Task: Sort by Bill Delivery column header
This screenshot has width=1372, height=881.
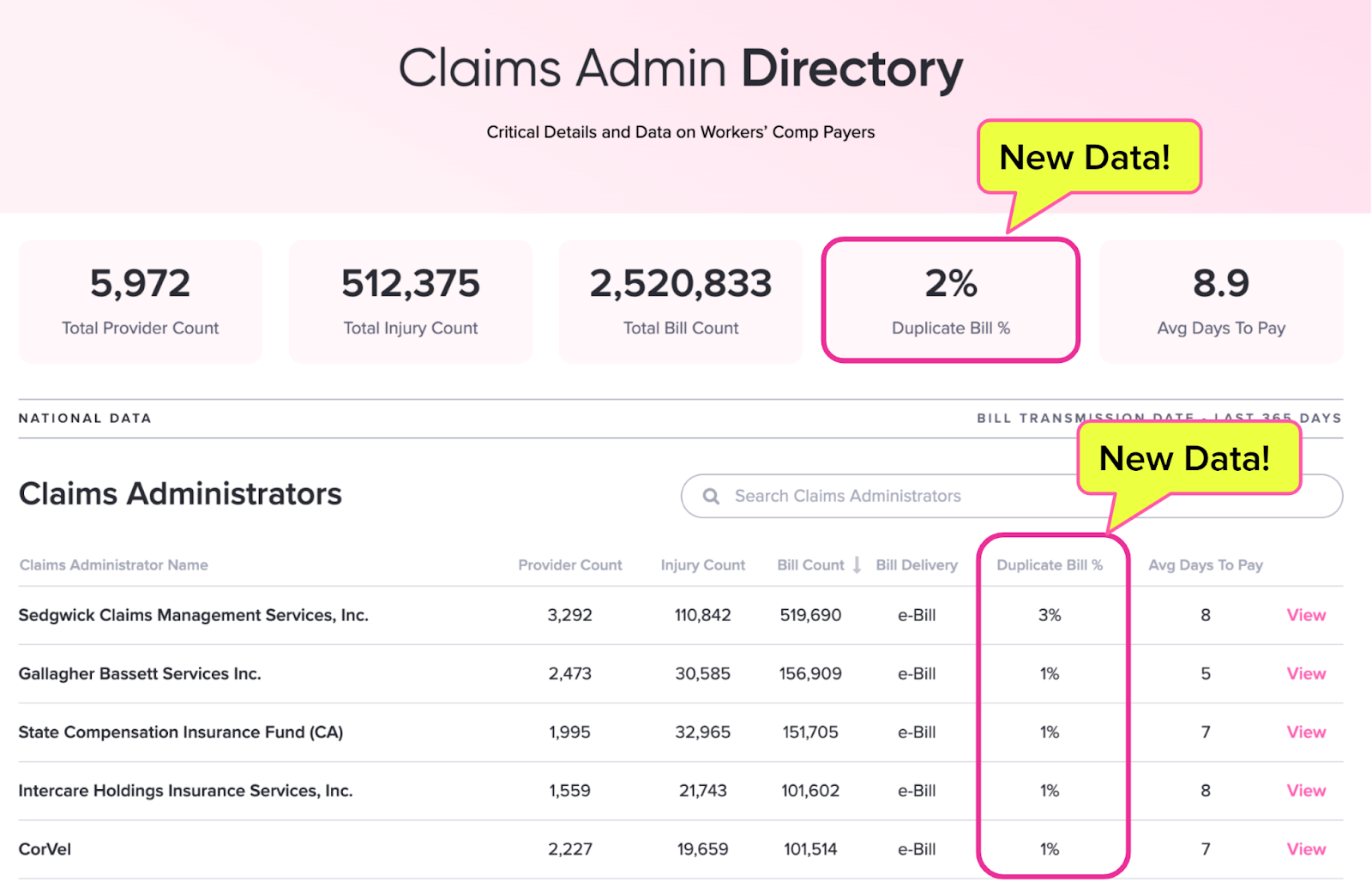Action: 916,564
